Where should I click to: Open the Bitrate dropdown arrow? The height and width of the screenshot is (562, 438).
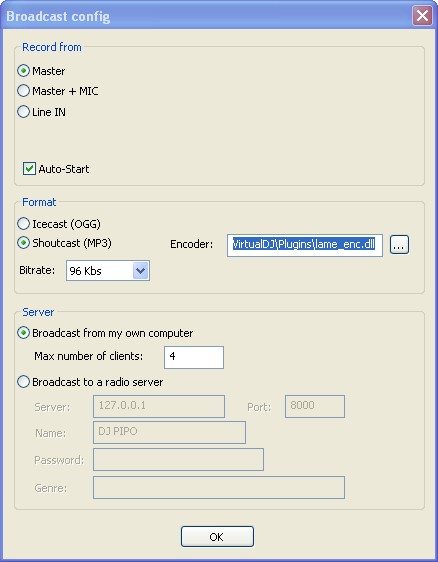point(141,271)
